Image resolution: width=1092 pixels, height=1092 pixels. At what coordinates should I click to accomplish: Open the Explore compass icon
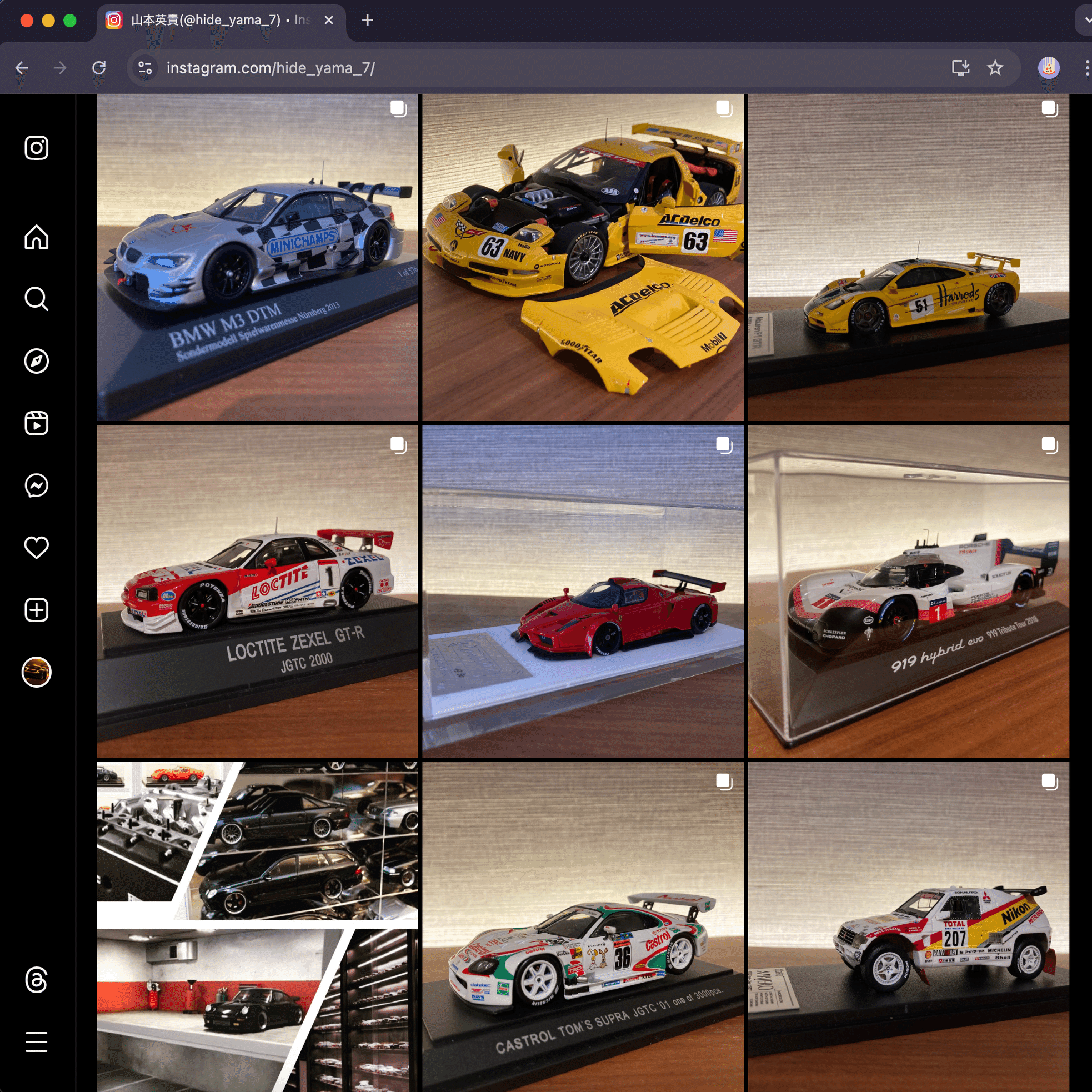point(36,361)
